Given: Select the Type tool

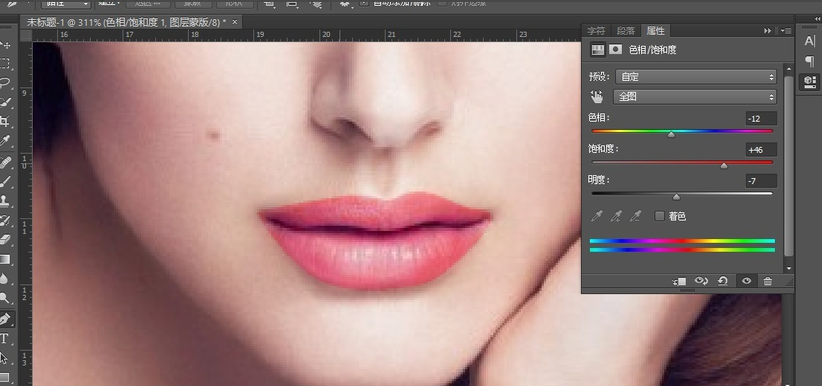Looking at the screenshot, I should click(x=5, y=339).
